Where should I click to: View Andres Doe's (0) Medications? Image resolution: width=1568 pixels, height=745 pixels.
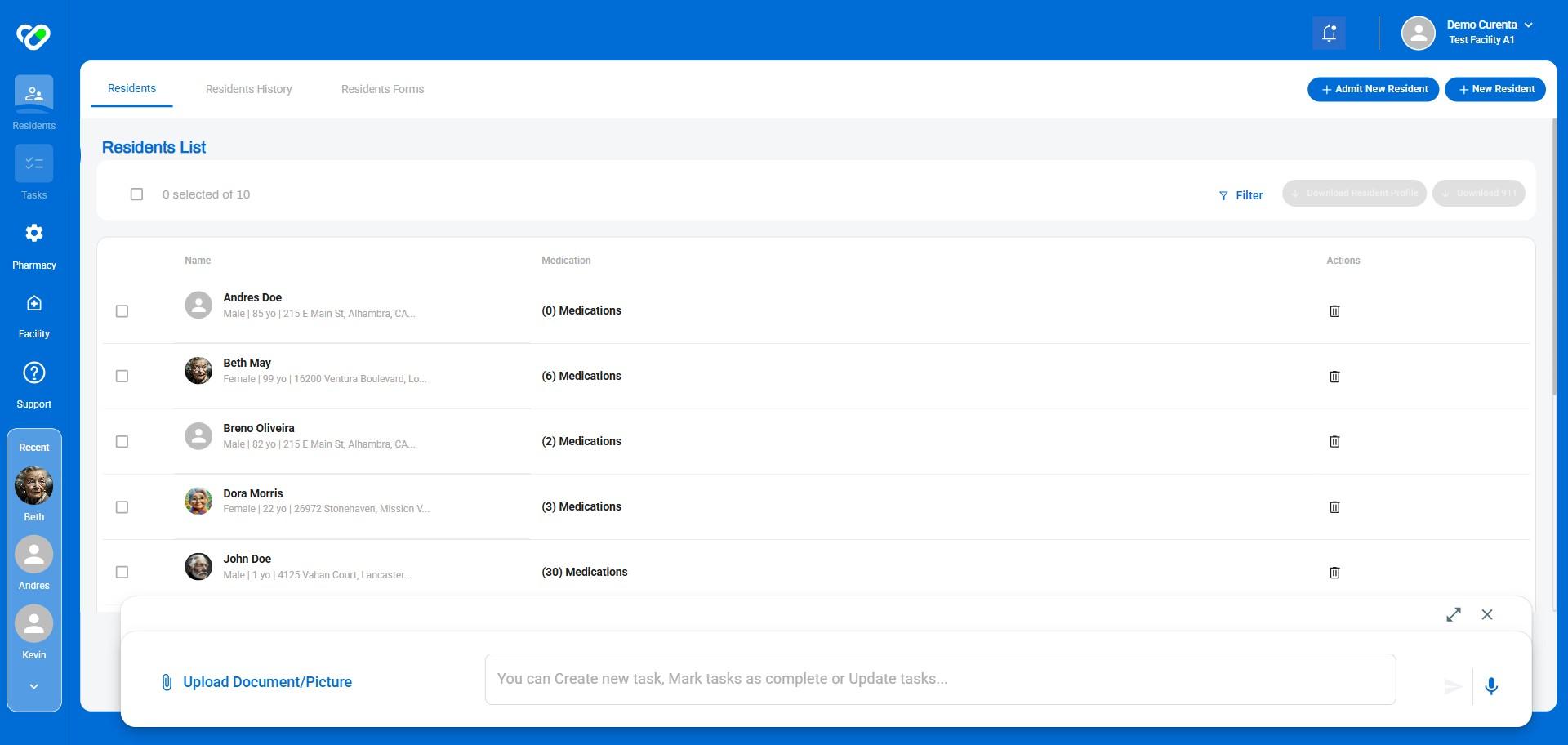[581, 310]
